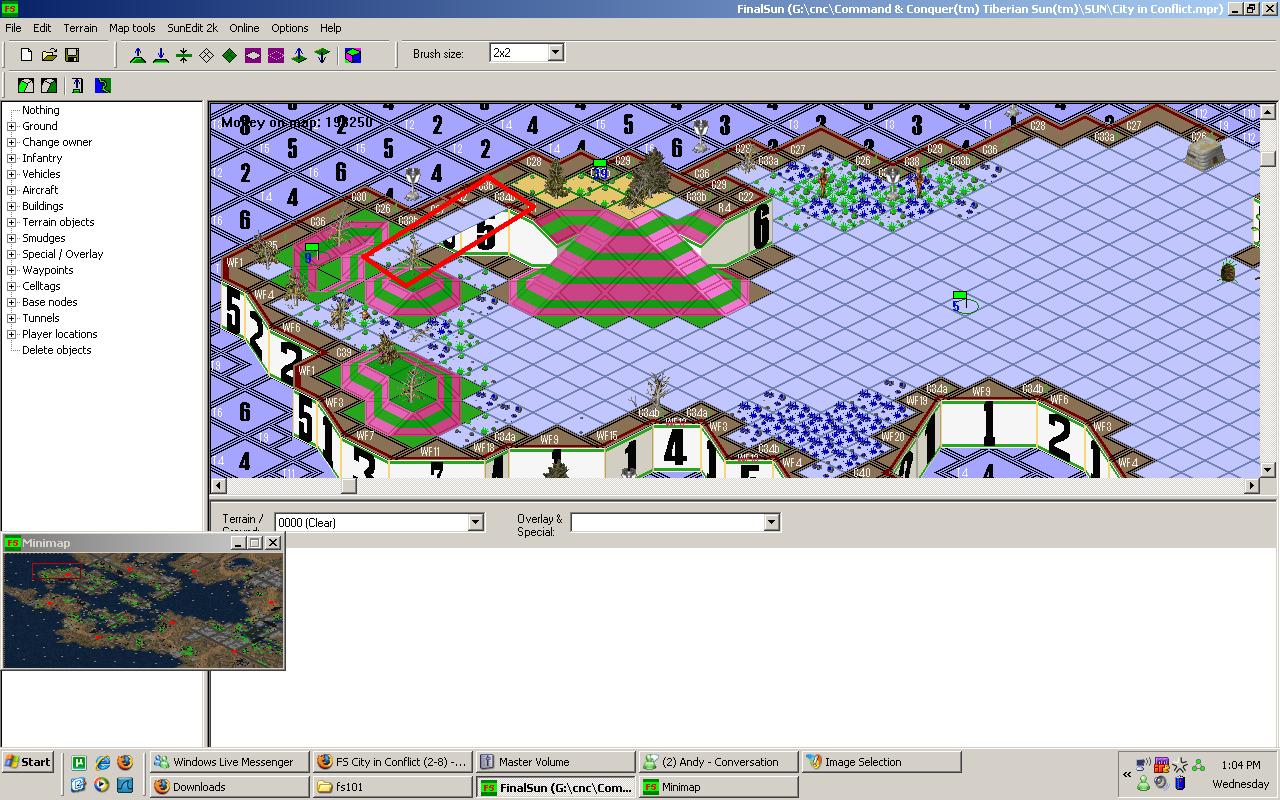Expand the Terrain objects tree node
The width and height of the screenshot is (1280, 800).
point(12,222)
